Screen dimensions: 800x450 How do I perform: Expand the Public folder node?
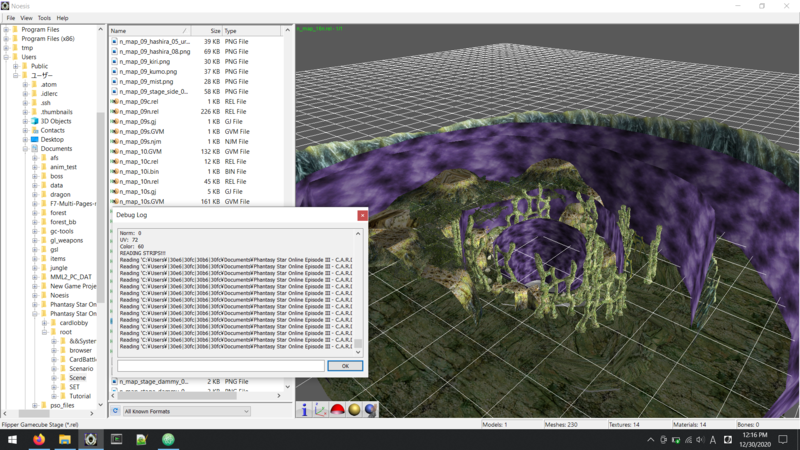click(16, 66)
